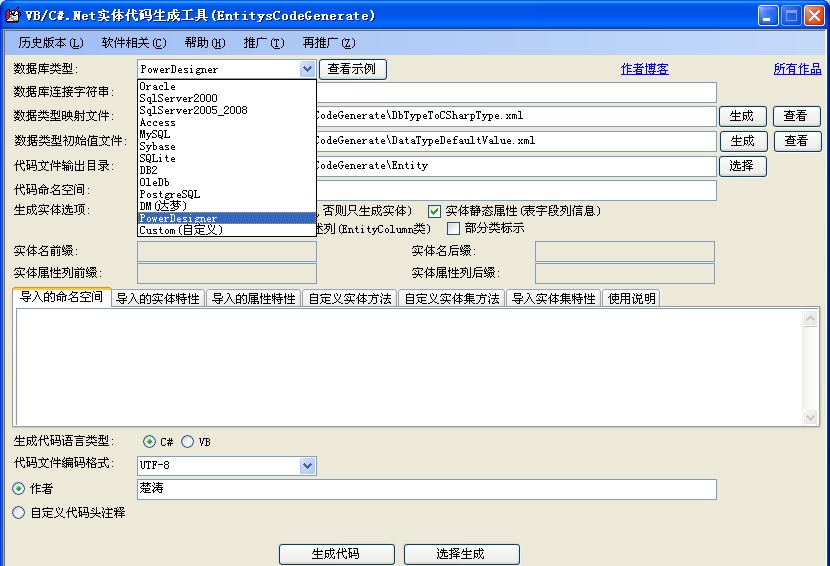
Task: Open the 帮助 menu
Action: coord(204,43)
